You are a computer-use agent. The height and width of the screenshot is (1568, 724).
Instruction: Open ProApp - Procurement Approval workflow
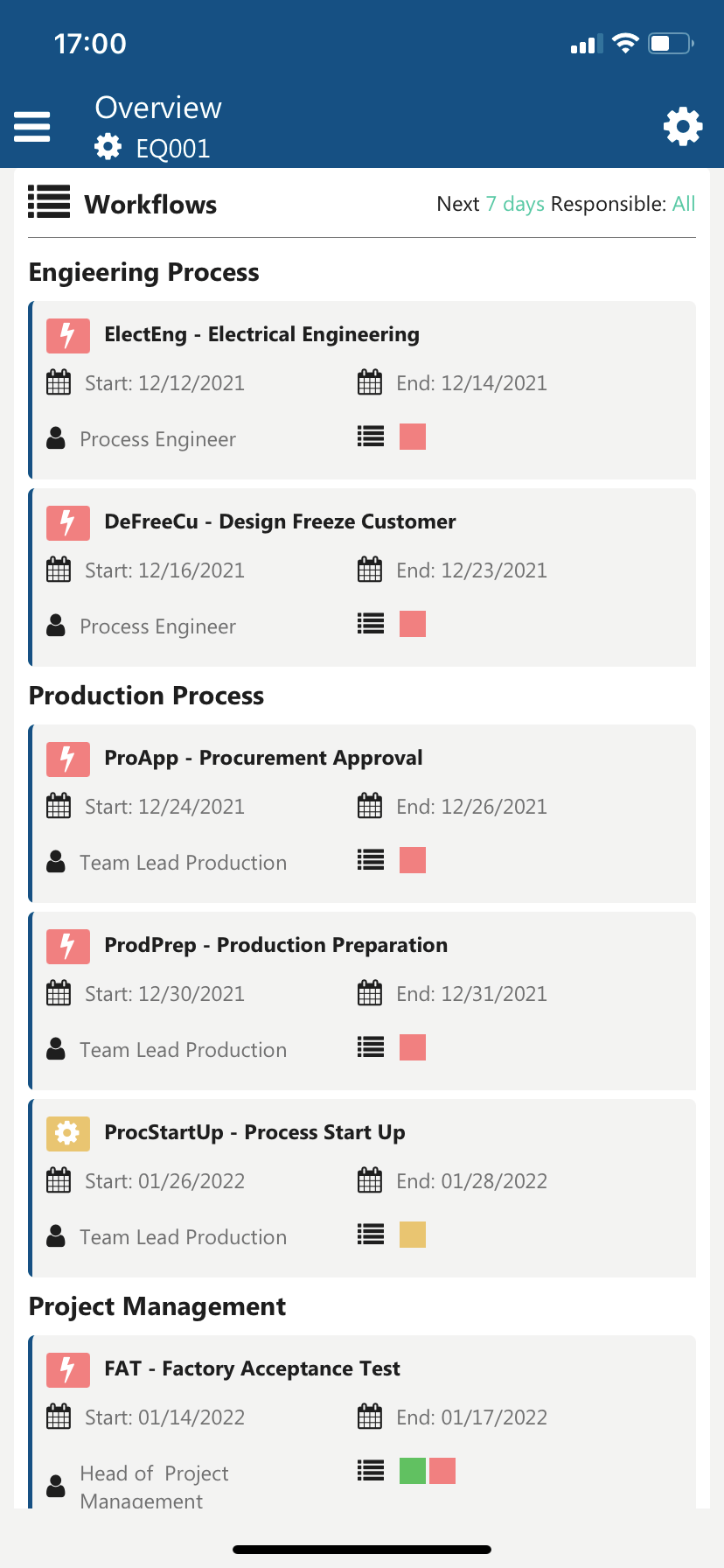(x=263, y=758)
